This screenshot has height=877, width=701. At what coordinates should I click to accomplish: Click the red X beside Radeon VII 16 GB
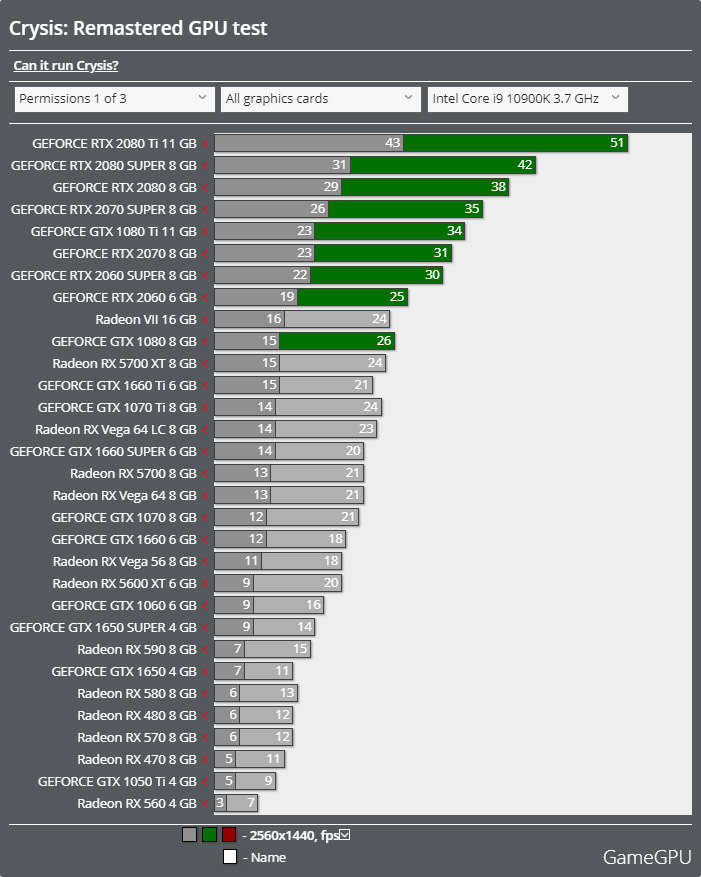204,319
